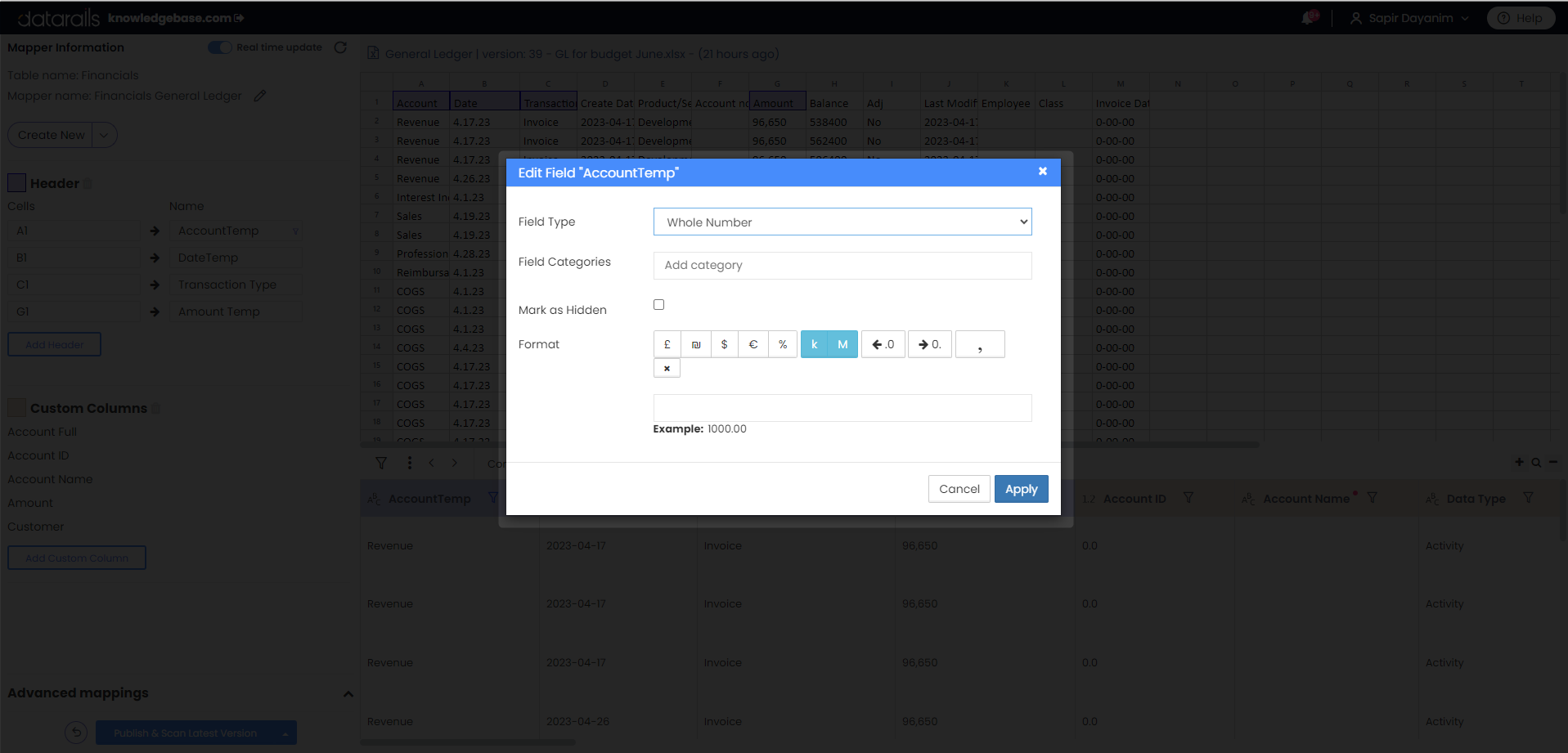1568x753 pixels.
Task: Filter the Account Name column
Action: (x=1373, y=497)
